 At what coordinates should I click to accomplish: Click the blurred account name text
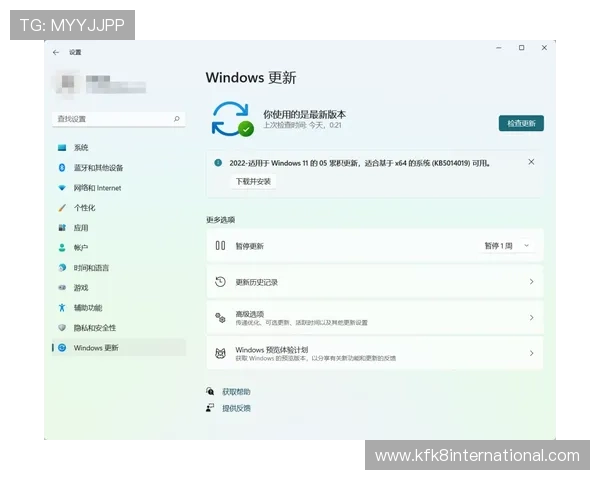coord(116,84)
